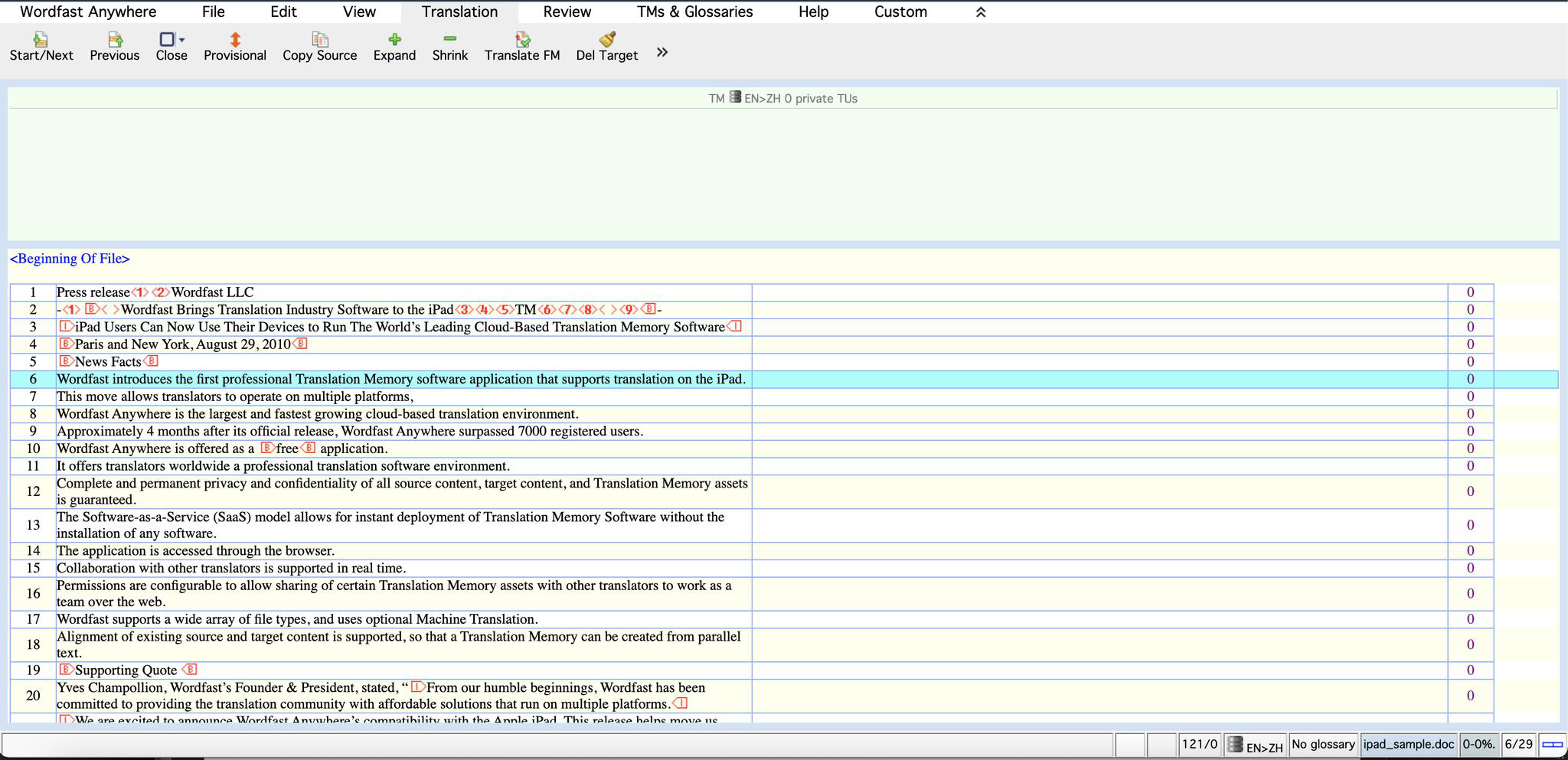Click row number 12
This screenshot has width=1568, height=760.
(x=33, y=491)
